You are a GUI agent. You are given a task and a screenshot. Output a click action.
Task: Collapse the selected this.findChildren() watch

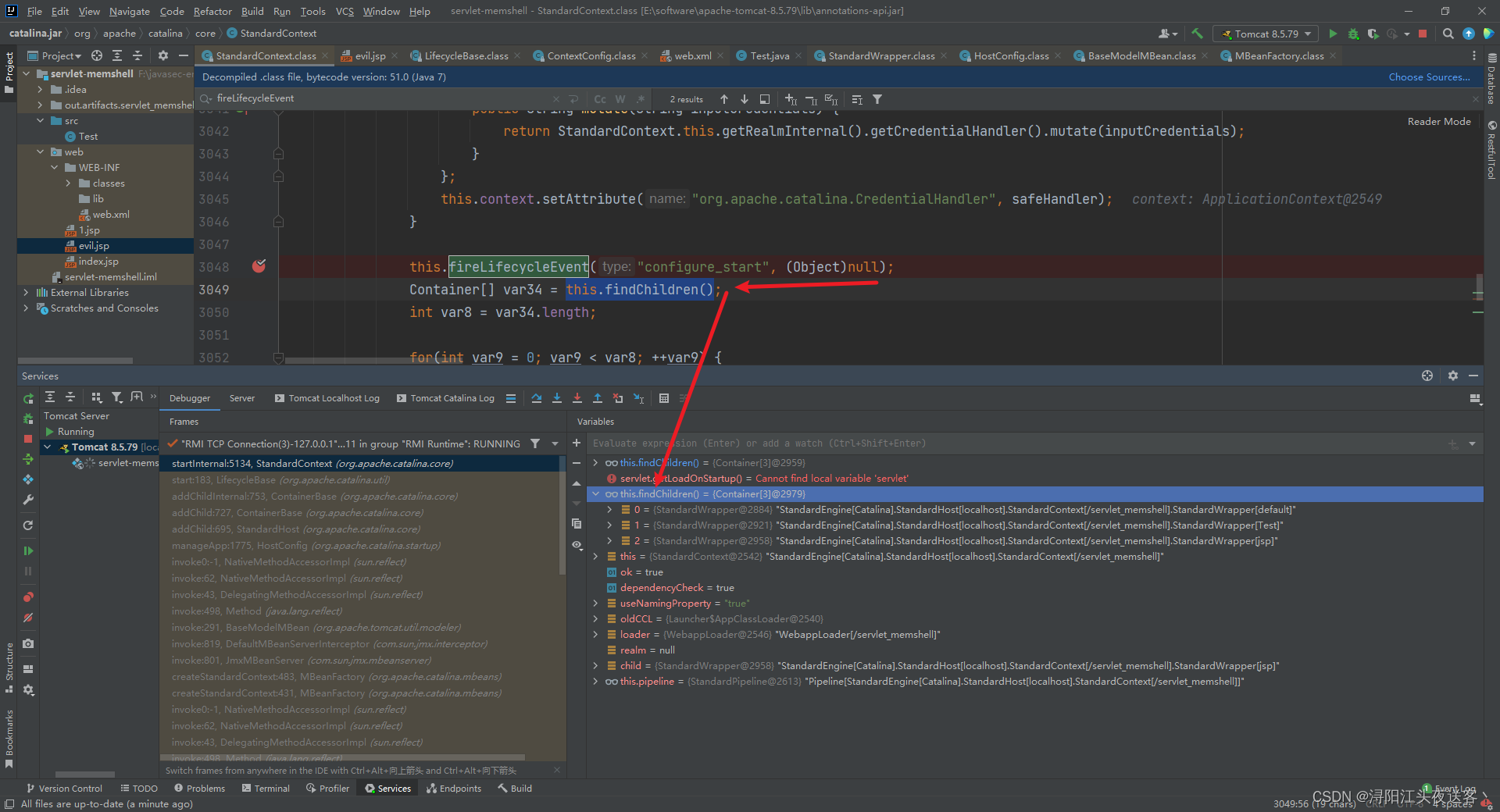coord(596,494)
